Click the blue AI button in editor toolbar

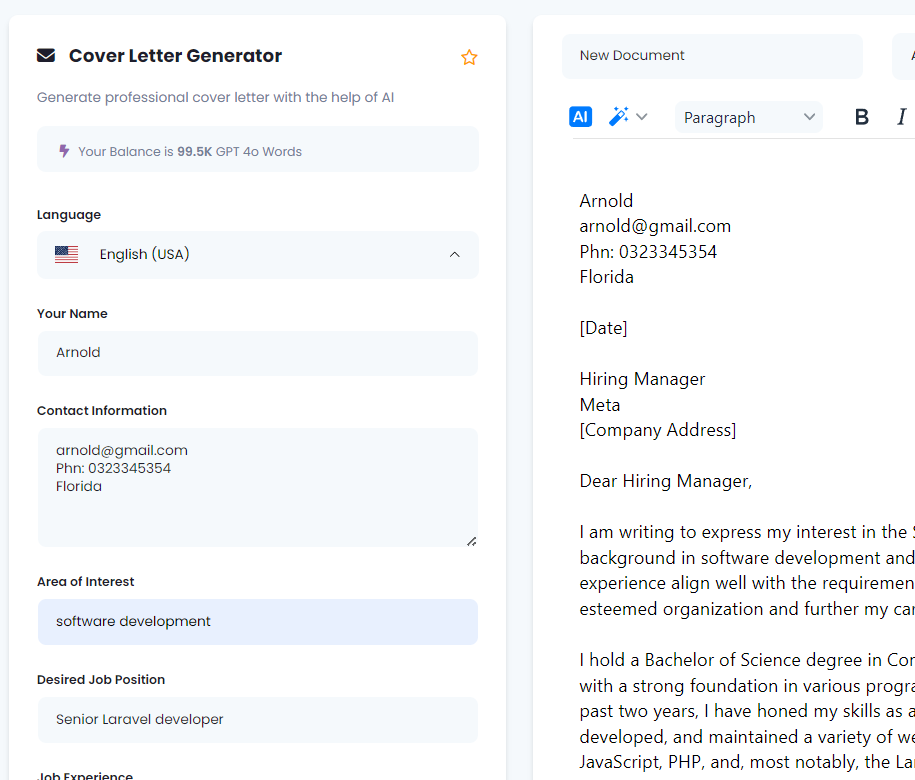pos(580,117)
